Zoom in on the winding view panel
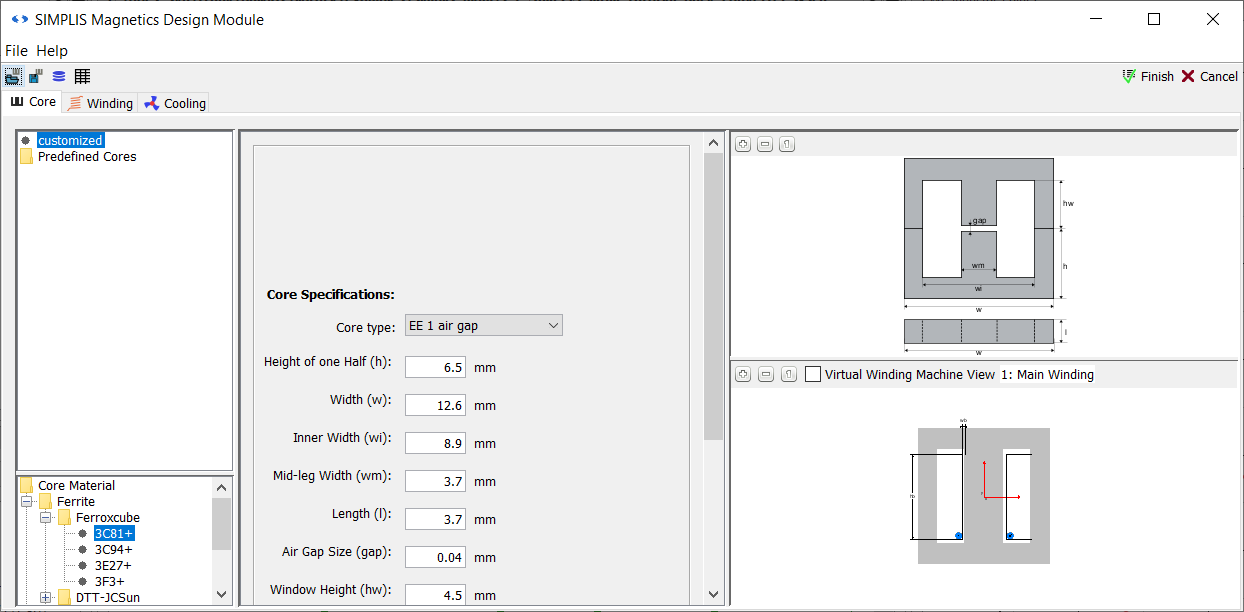Image resolution: width=1244 pixels, height=612 pixels. point(743,374)
